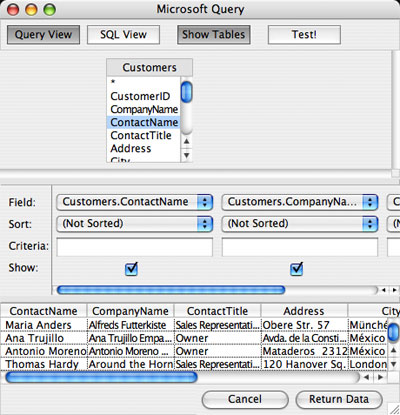Uncheck Show for CompanyName column
Viewport: 400px width, 415px height.
(x=296, y=269)
